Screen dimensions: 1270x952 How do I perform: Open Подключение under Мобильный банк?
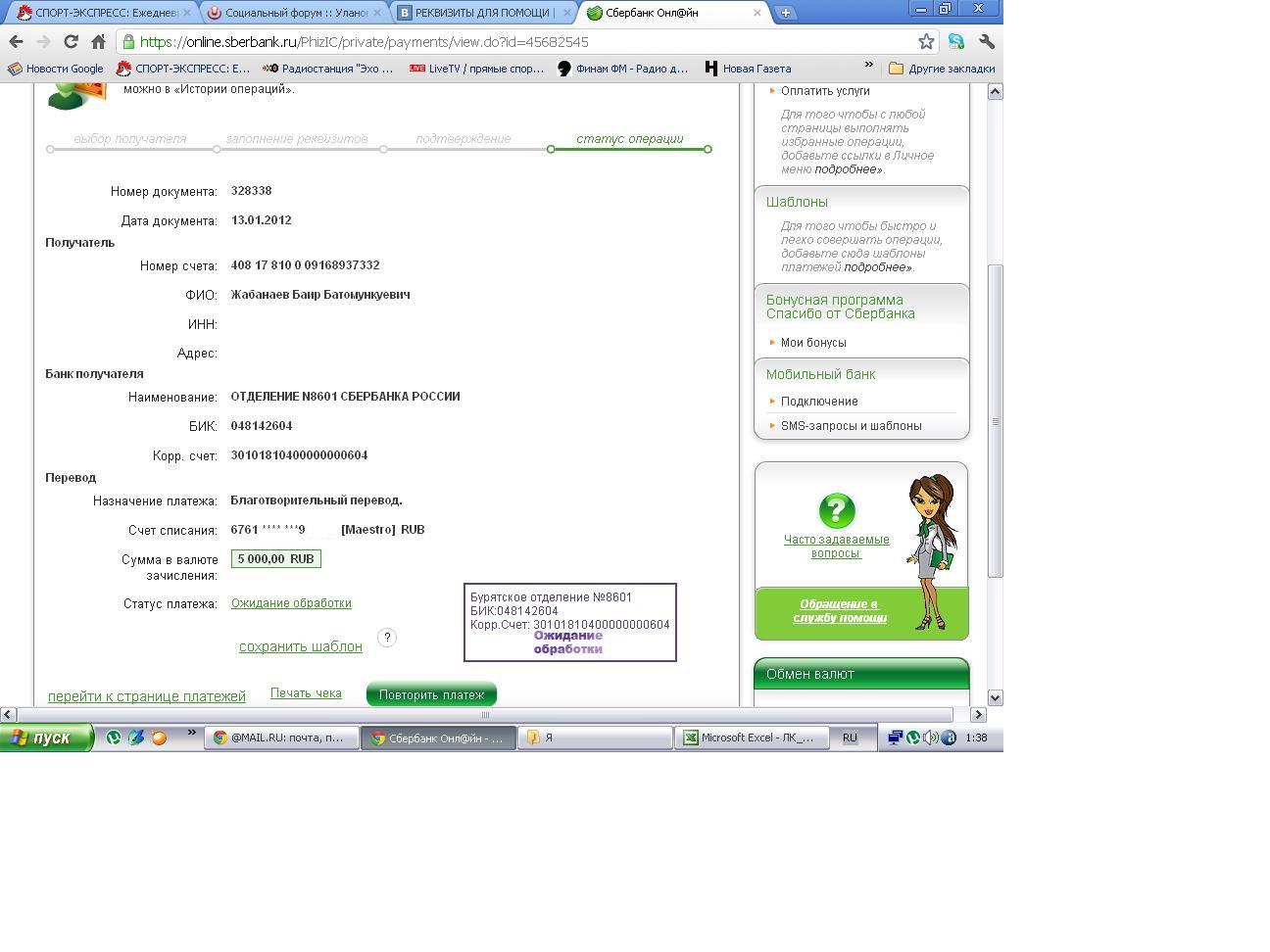click(819, 402)
